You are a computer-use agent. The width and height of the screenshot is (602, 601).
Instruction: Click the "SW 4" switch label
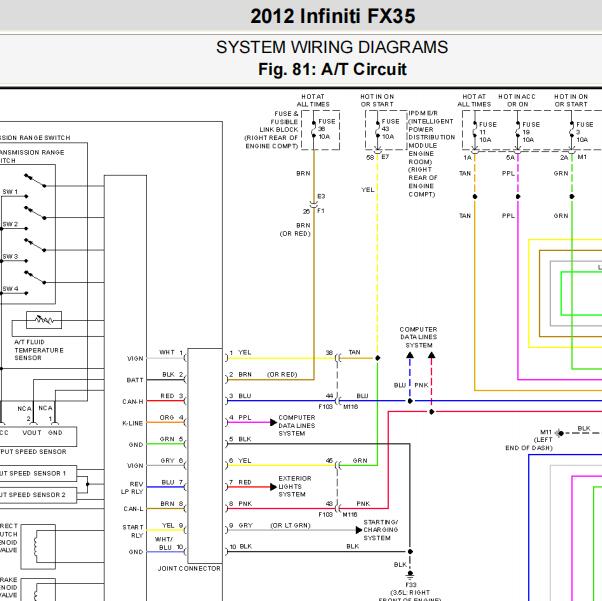pos(10,288)
